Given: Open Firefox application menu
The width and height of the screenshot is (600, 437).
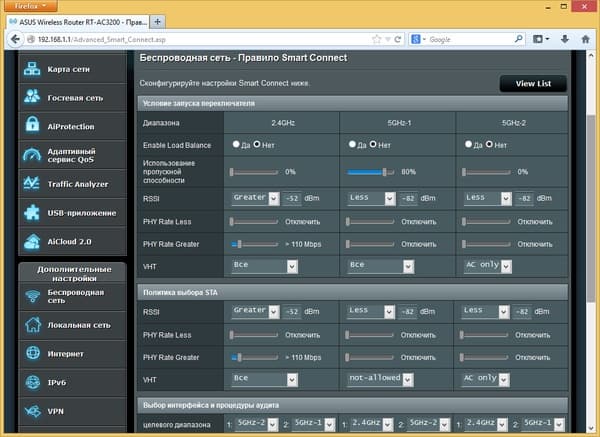Looking at the screenshot, I should click(x=30, y=5).
